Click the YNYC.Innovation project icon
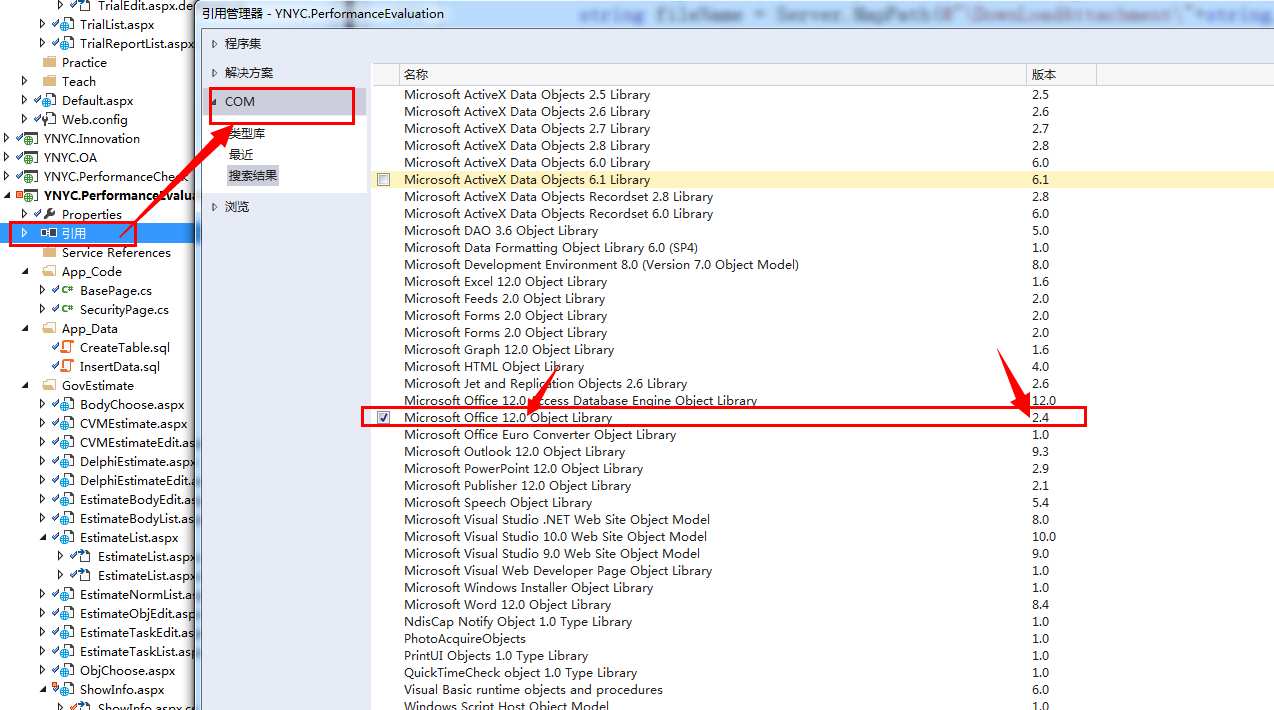1274x710 pixels. click(x=31, y=138)
